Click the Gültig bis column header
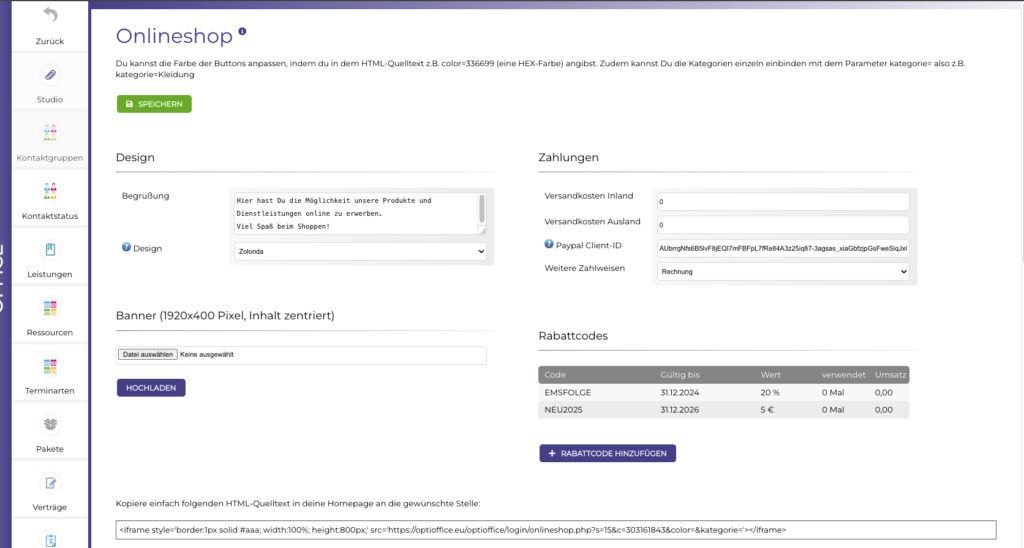Image resolution: width=1024 pixels, height=548 pixels. tap(679, 375)
